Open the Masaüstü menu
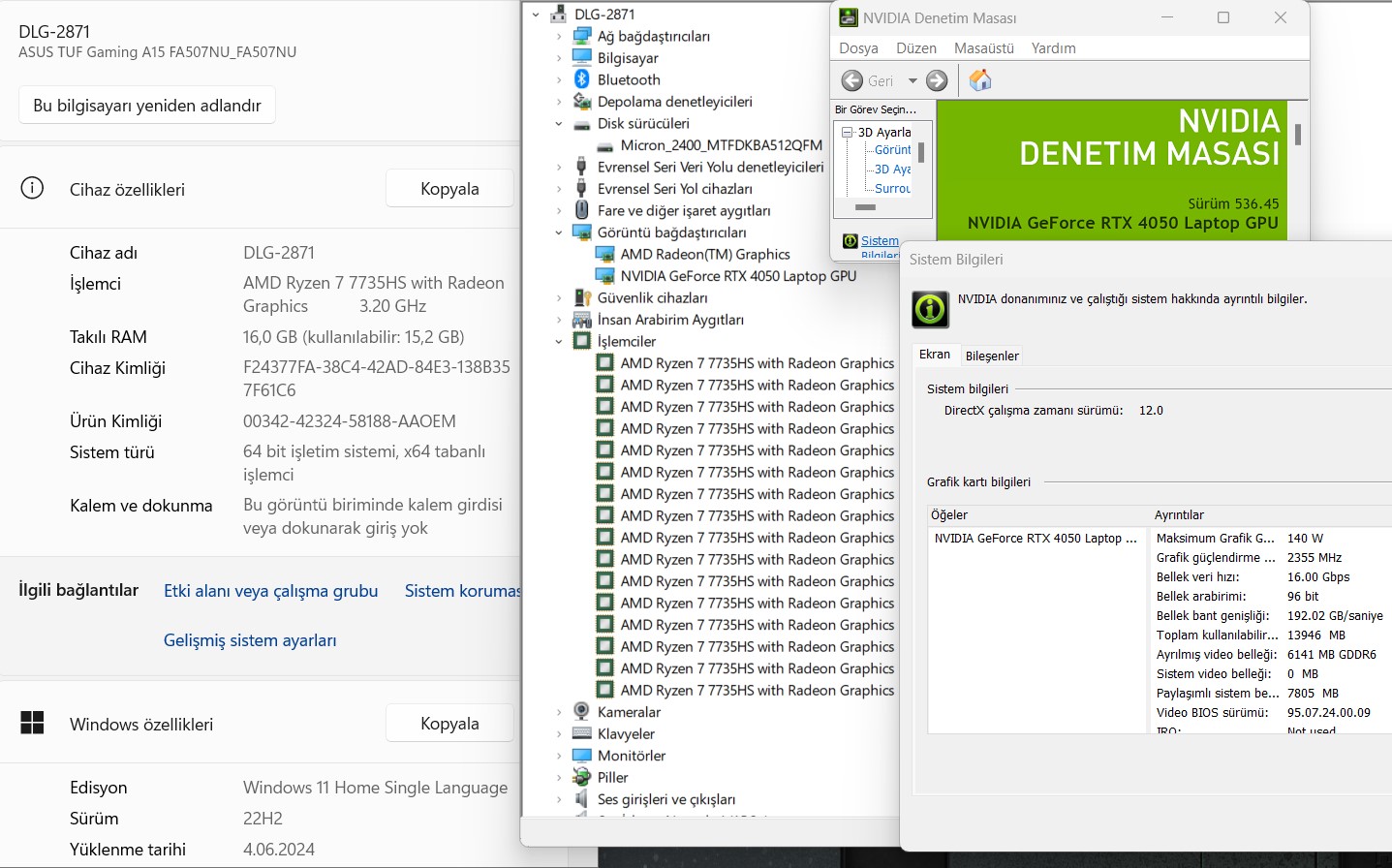 pyautogui.click(x=984, y=47)
